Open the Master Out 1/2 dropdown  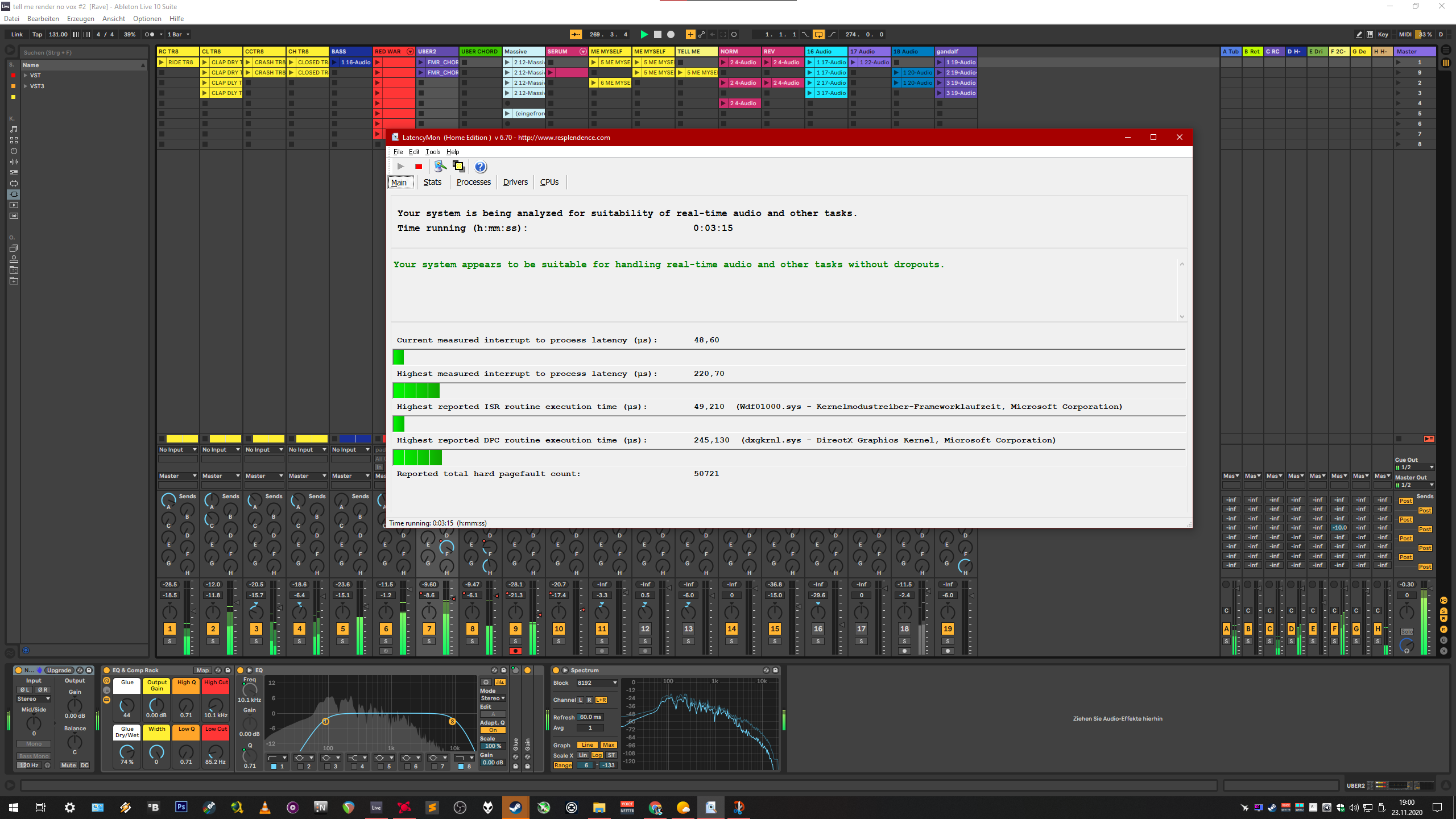pos(1414,485)
